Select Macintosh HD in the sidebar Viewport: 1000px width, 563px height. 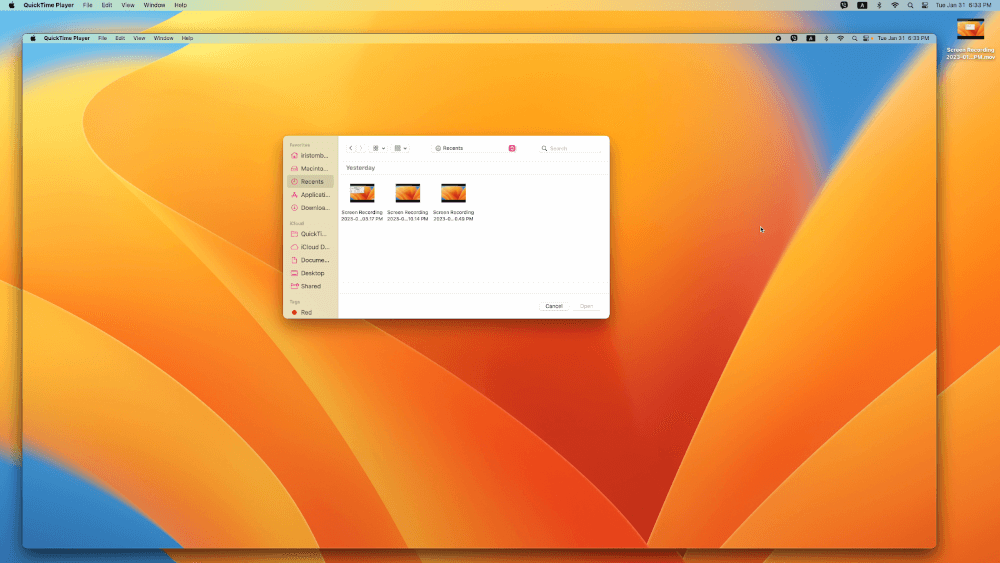pyautogui.click(x=310, y=169)
